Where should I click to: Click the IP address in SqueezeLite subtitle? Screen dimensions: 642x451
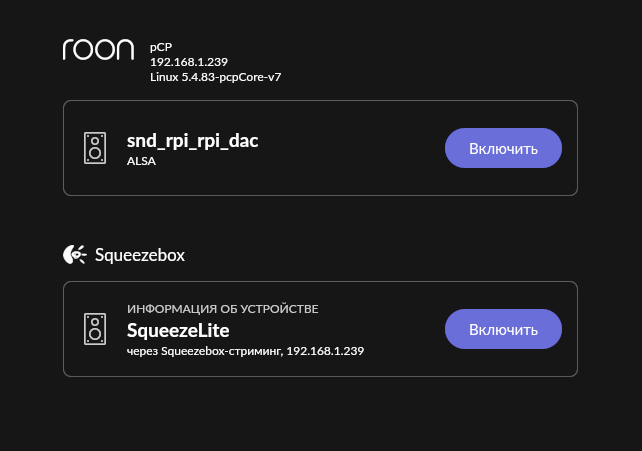click(328, 351)
